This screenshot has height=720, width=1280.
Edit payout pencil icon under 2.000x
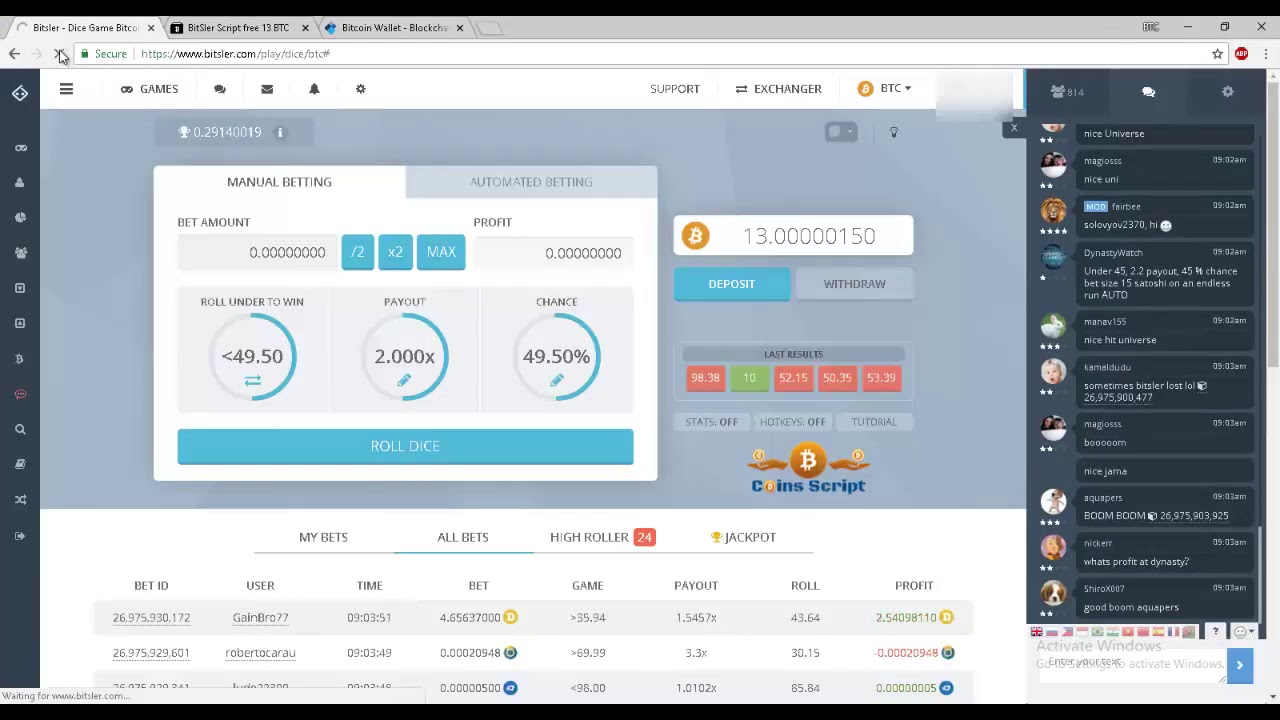(x=404, y=381)
